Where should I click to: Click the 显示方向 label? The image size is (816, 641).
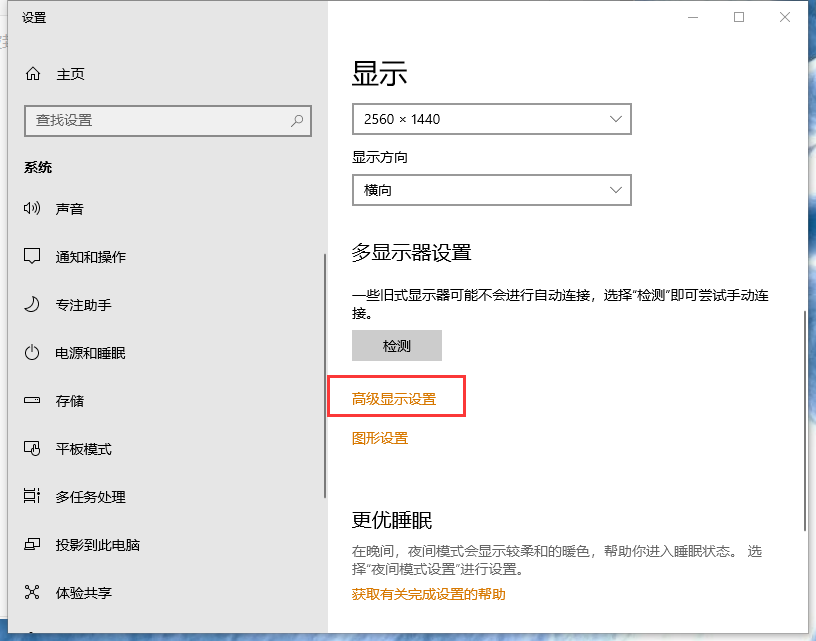[379, 157]
